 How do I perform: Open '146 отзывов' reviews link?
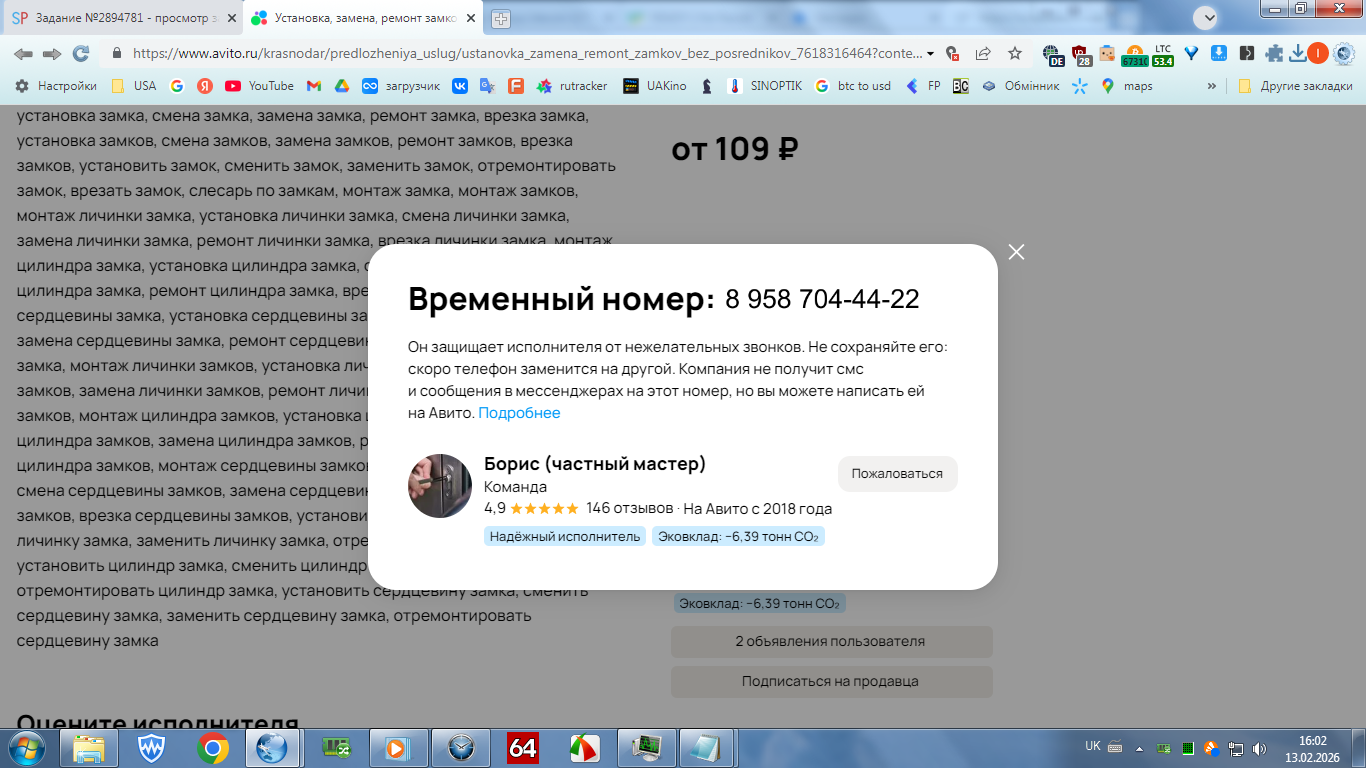click(629, 508)
